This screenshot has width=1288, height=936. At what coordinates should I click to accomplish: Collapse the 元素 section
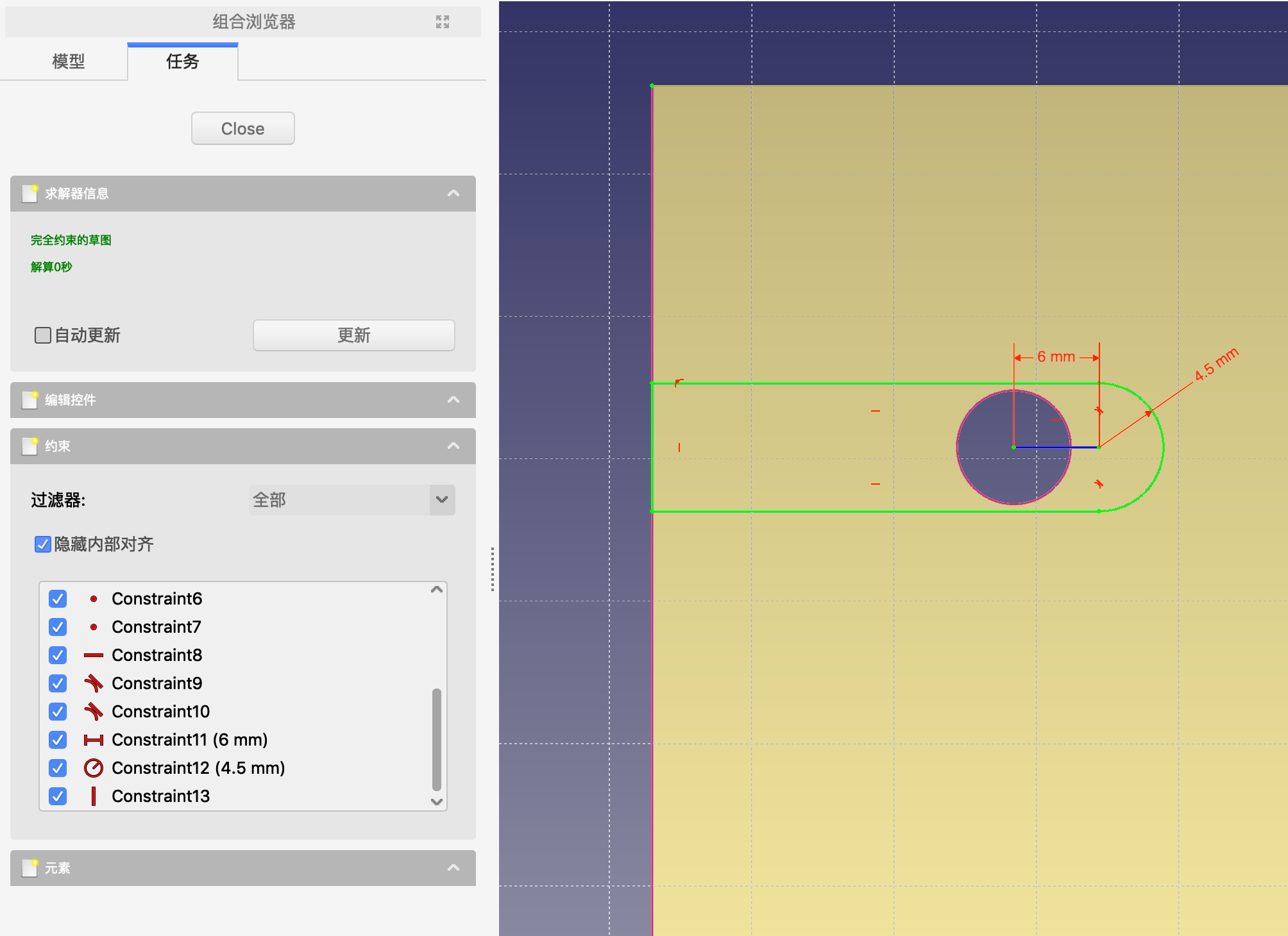pos(453,868)
